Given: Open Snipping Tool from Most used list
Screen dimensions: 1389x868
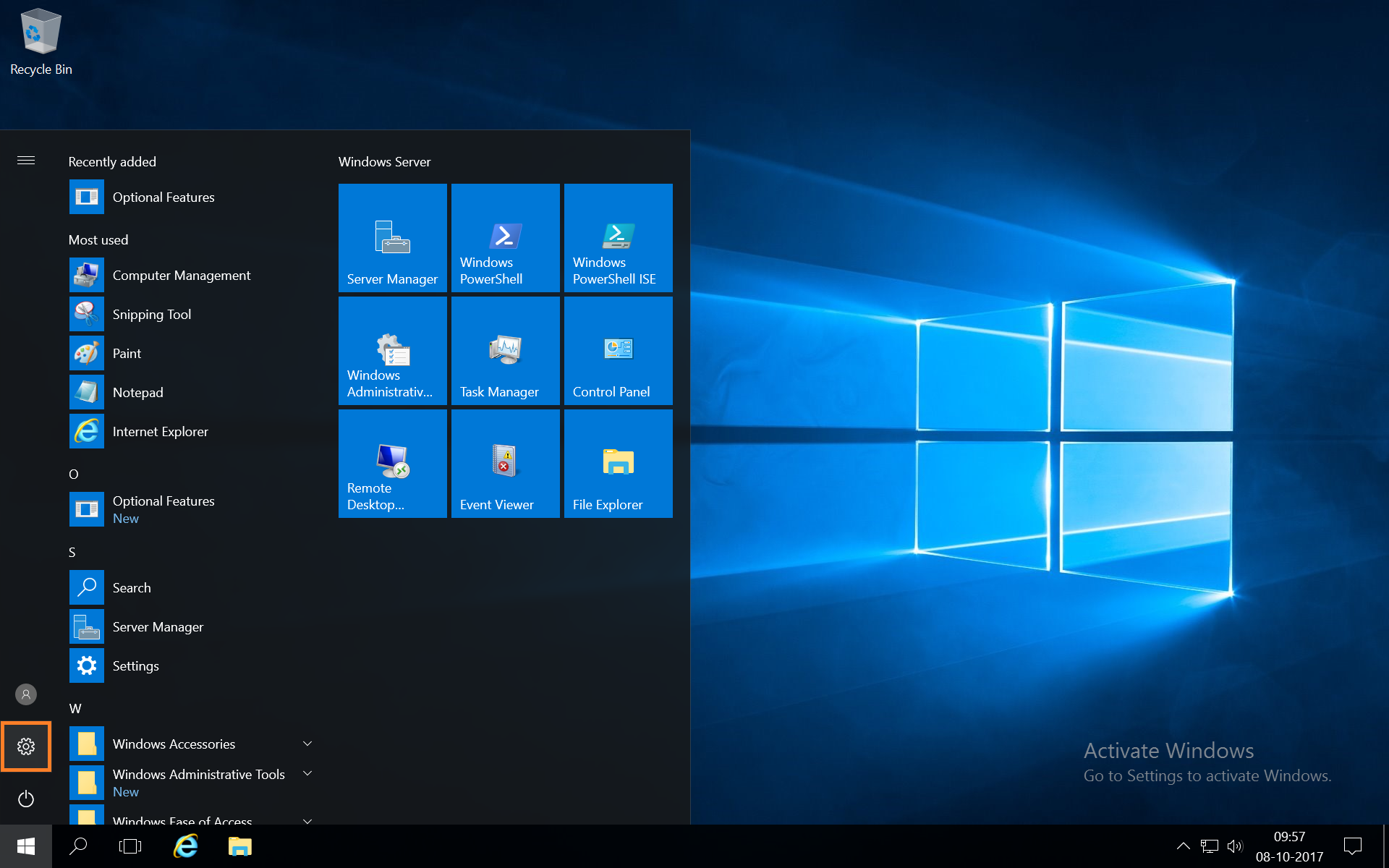Looking at the screenshot, I should coord(151,314).
